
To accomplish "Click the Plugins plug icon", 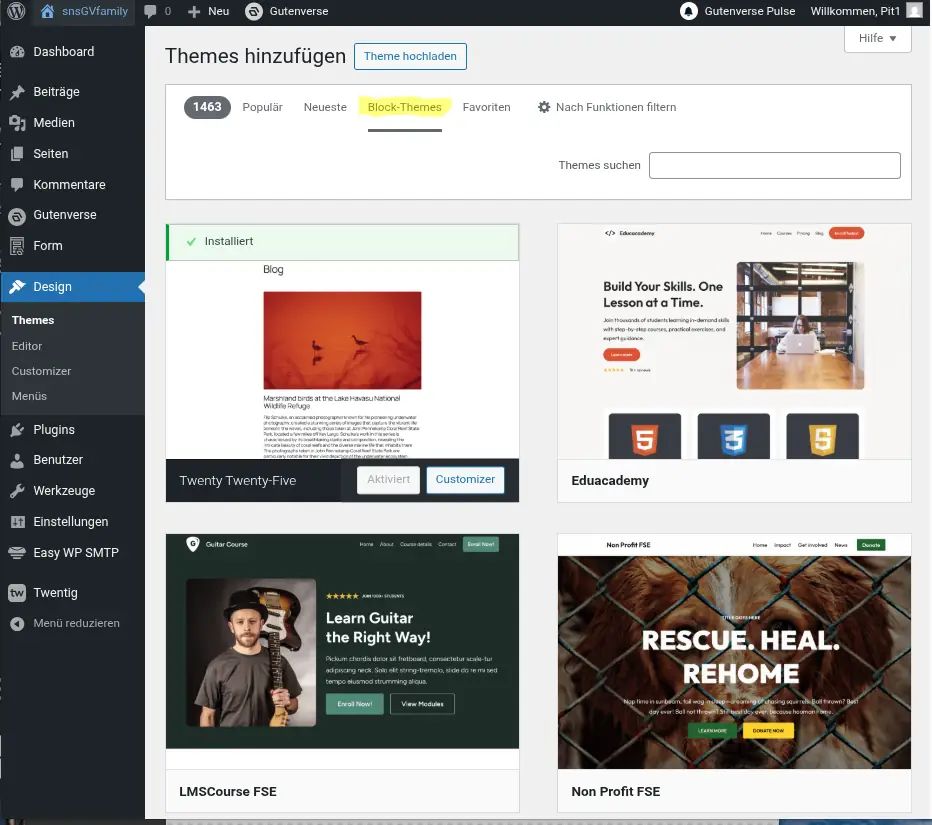I will pyautogui.click(x=17, y=430).
